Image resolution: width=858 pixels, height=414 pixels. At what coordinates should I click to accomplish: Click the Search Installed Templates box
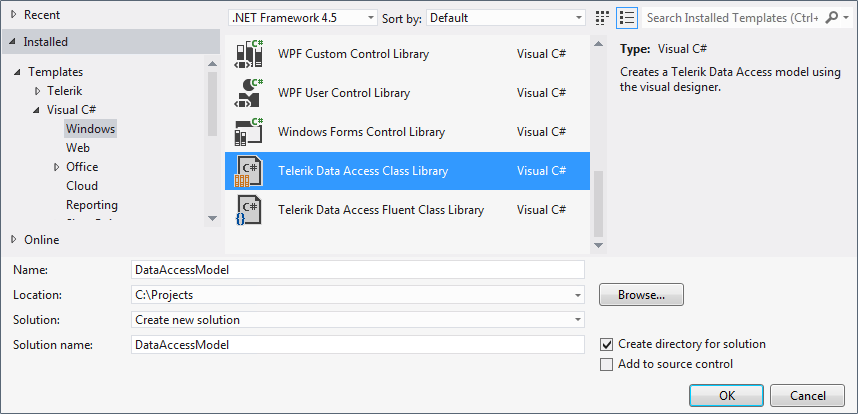733,18
